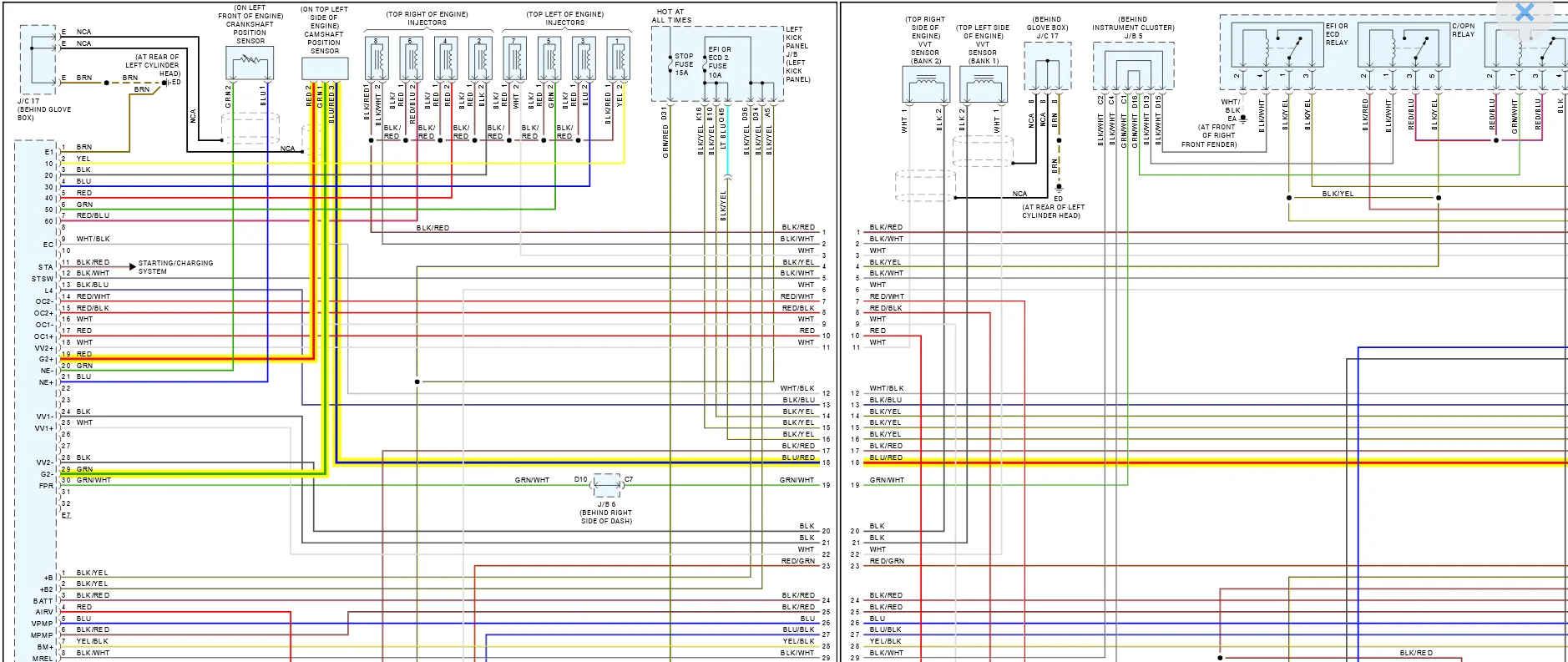1568x662 pixels.
Task: Click the ECM pin label STA
Action: [45, 267]
